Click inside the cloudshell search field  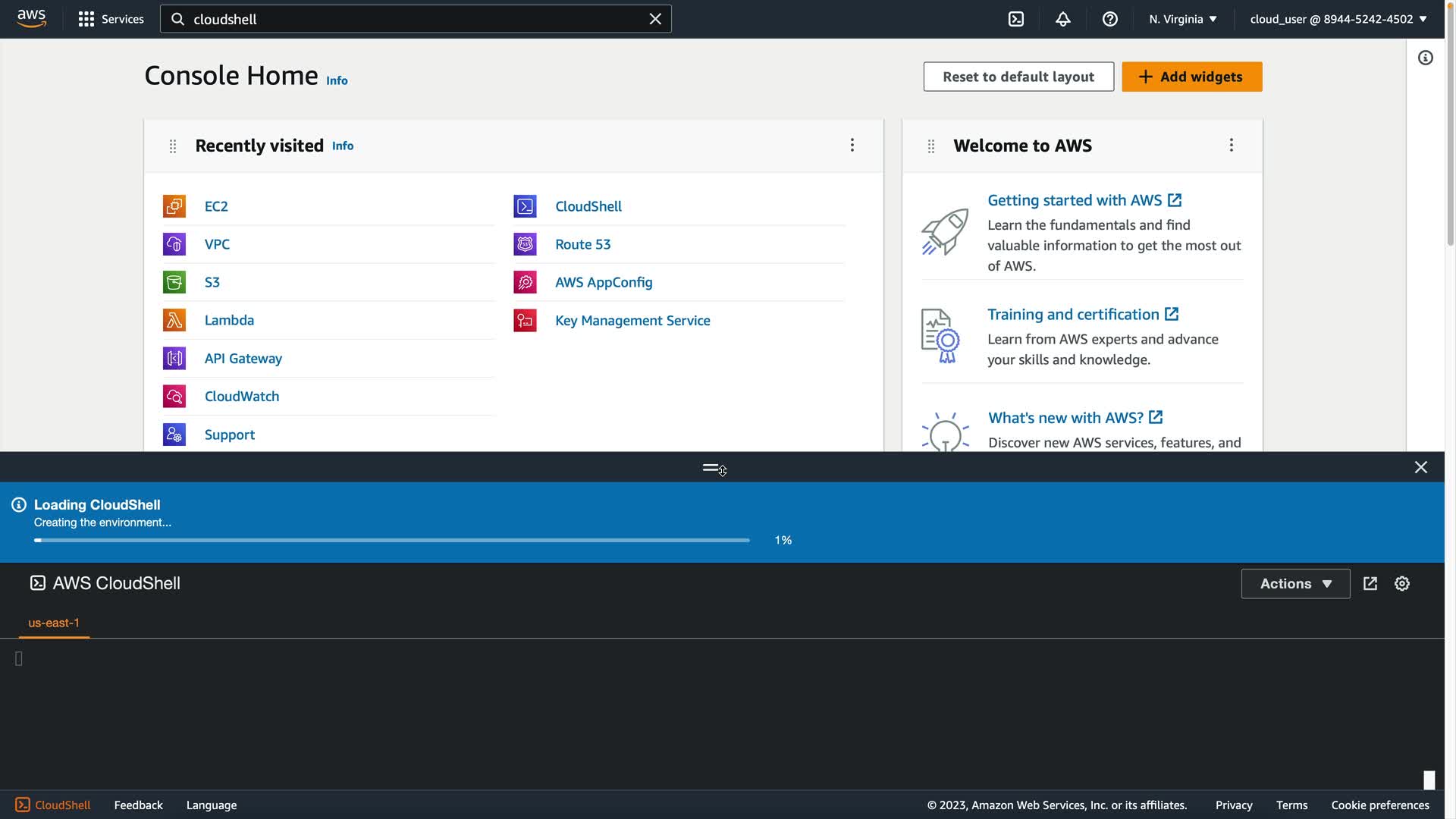point(409,19)
